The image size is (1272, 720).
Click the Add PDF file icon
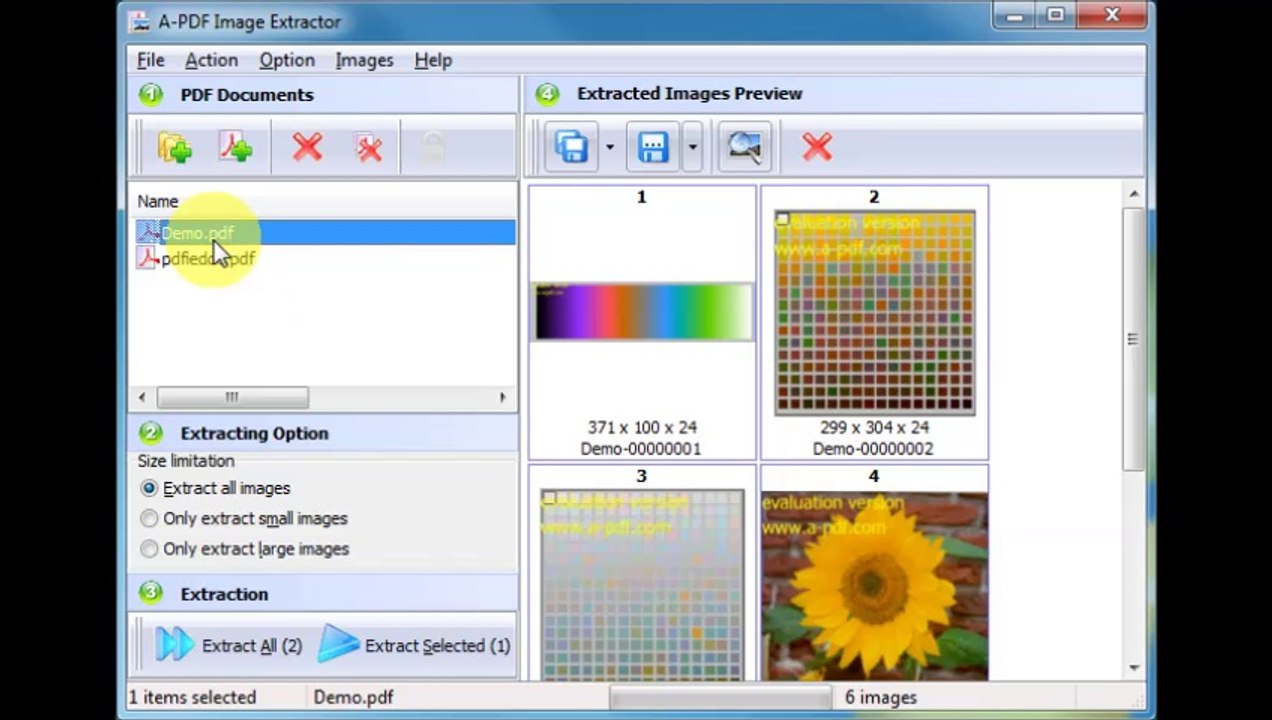point(236,148)
